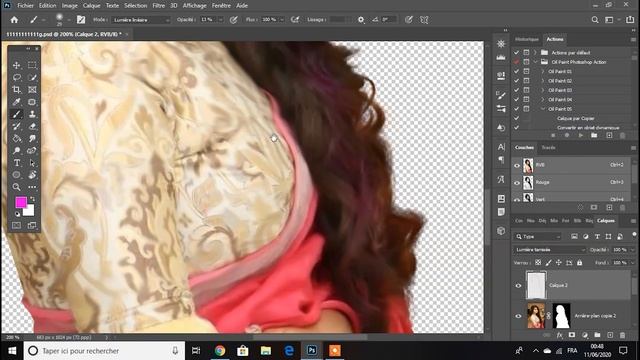Select the Zoom magnifier tool
The height and width of the screenshot is (360, 640).
[16, 187]
